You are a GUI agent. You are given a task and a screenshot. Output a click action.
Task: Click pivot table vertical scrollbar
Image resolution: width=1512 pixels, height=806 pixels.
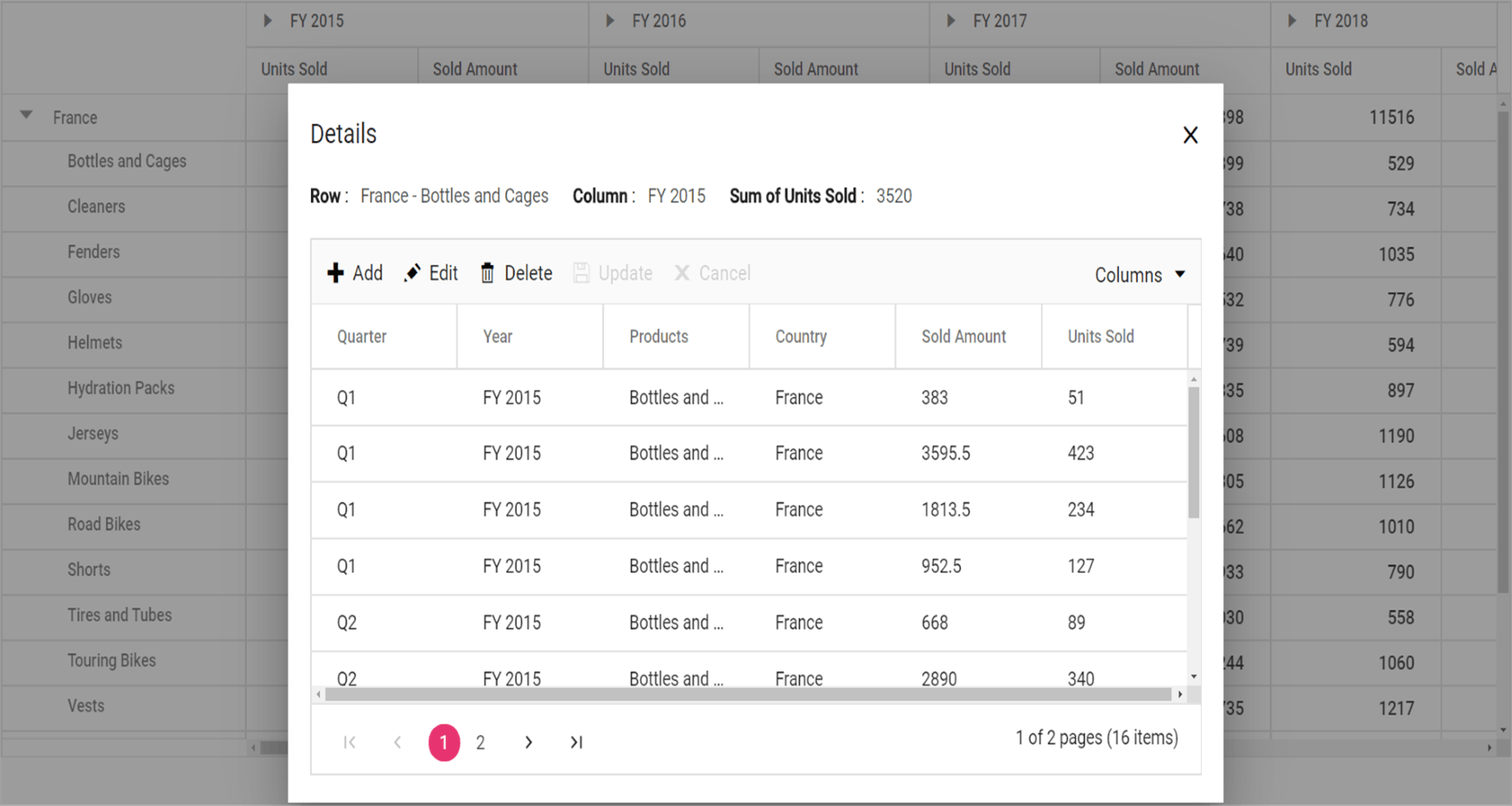pyautogui.click(x=1503, y=351)
